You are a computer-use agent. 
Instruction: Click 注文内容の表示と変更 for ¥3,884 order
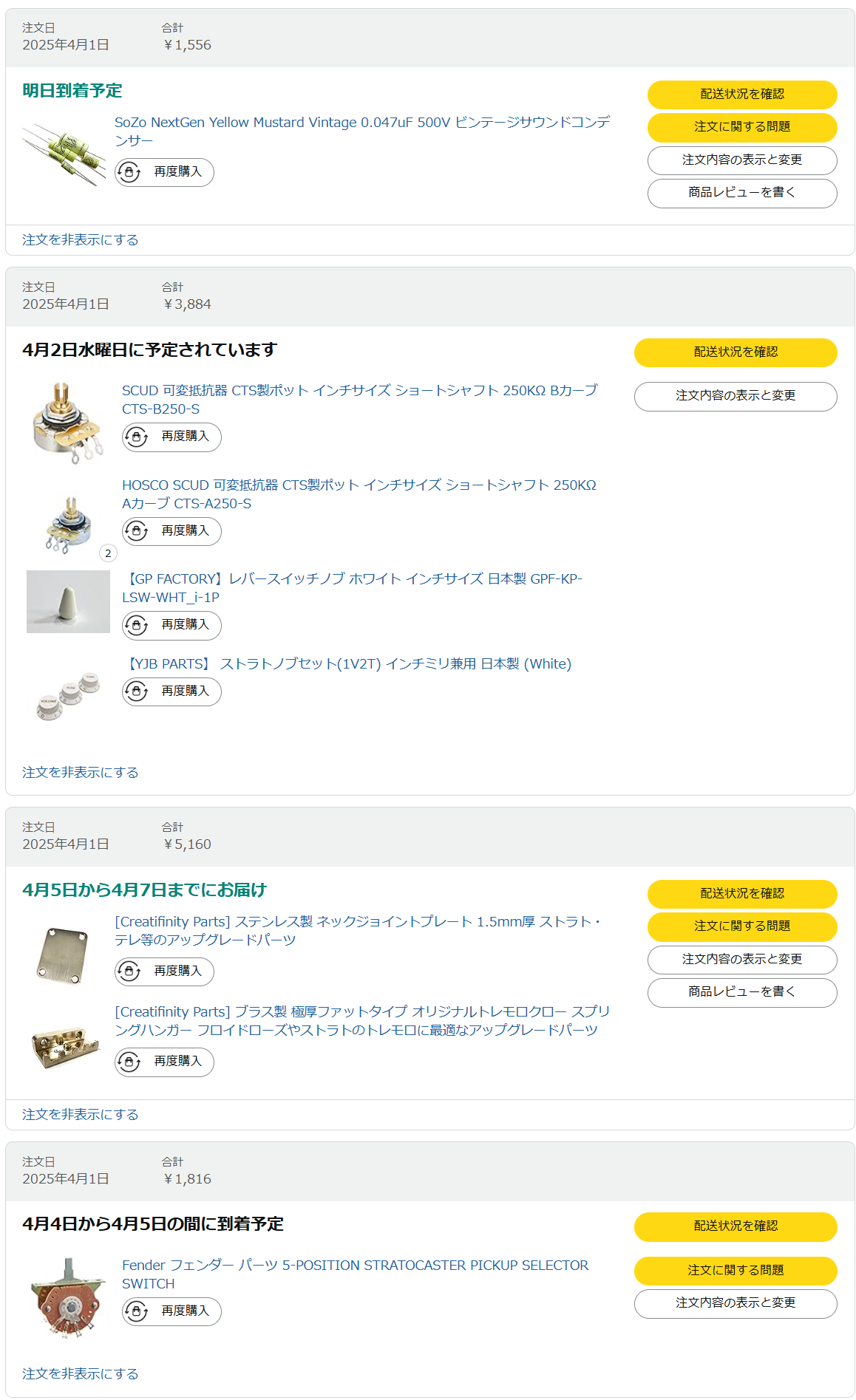pos(736,396)
